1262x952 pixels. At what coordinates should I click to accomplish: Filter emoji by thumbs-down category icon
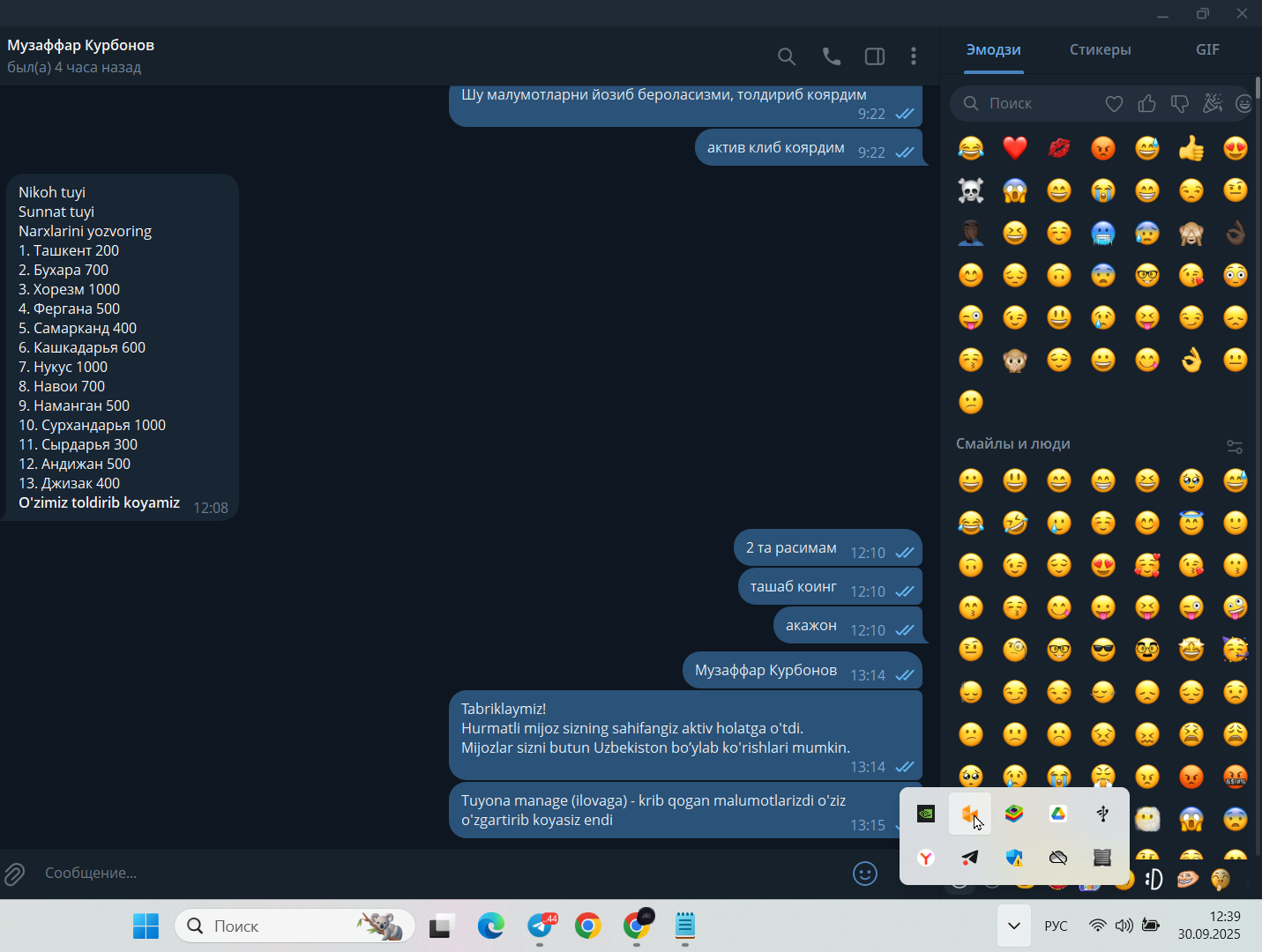1179,104
